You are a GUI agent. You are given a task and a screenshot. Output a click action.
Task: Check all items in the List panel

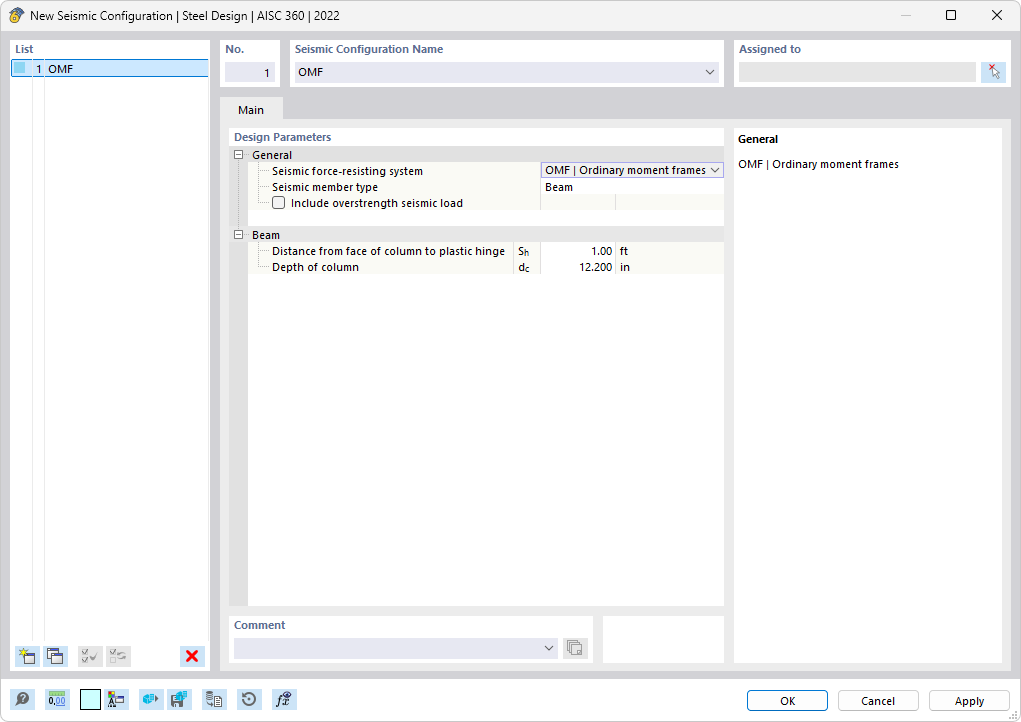[89, 656]
